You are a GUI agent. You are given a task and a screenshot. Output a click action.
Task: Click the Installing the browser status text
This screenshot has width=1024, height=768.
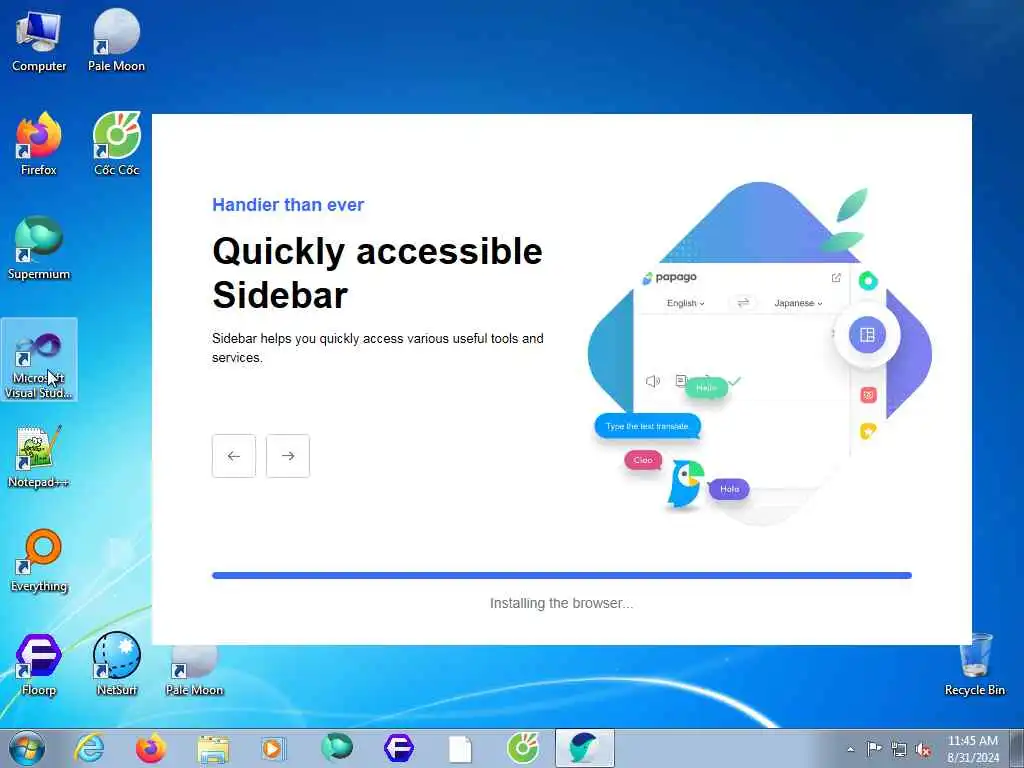pyautogui.click(x=562, y=603)
